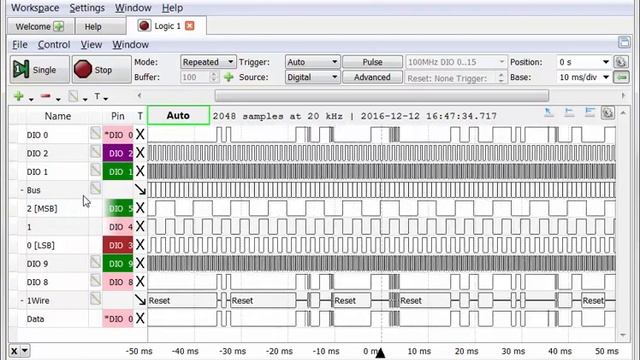Collapse the 1Wire group
Screen dimensions: 640x360
pos(22,301)
